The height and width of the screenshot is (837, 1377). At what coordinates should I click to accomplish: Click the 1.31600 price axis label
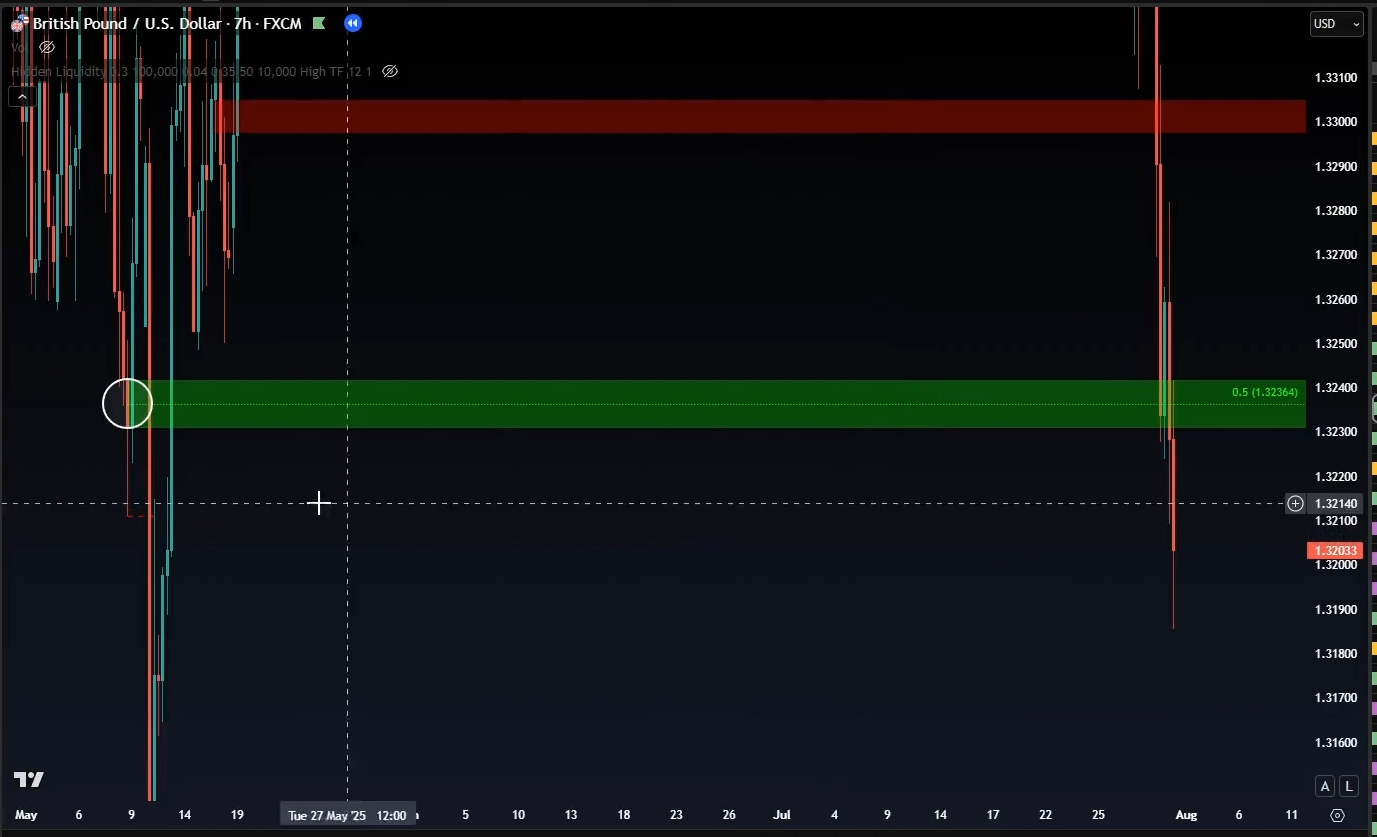pyautogui.click(x=1336, y=743)
